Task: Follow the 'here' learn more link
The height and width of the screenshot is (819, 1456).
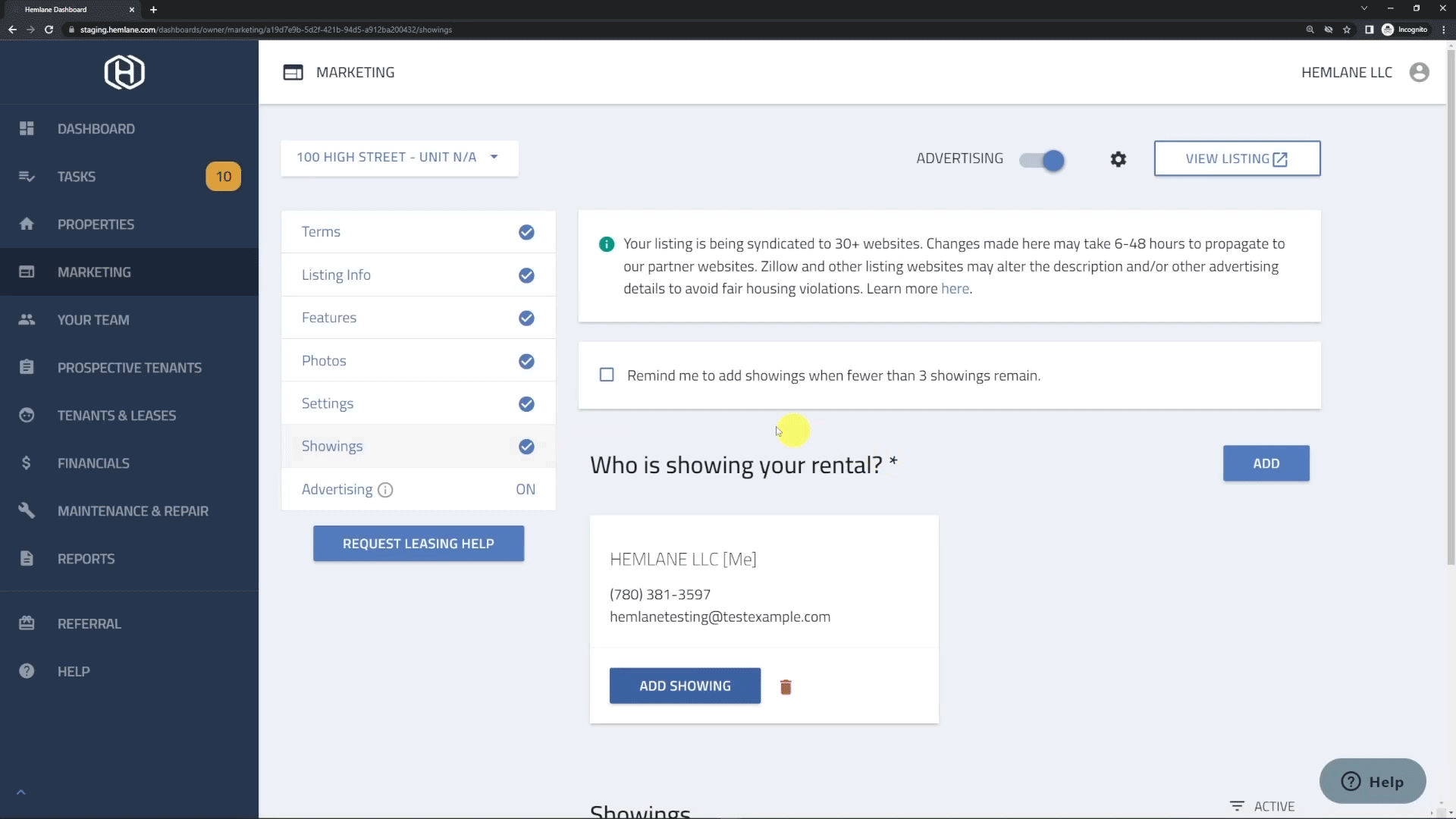Action: click(x=955, y=289)
